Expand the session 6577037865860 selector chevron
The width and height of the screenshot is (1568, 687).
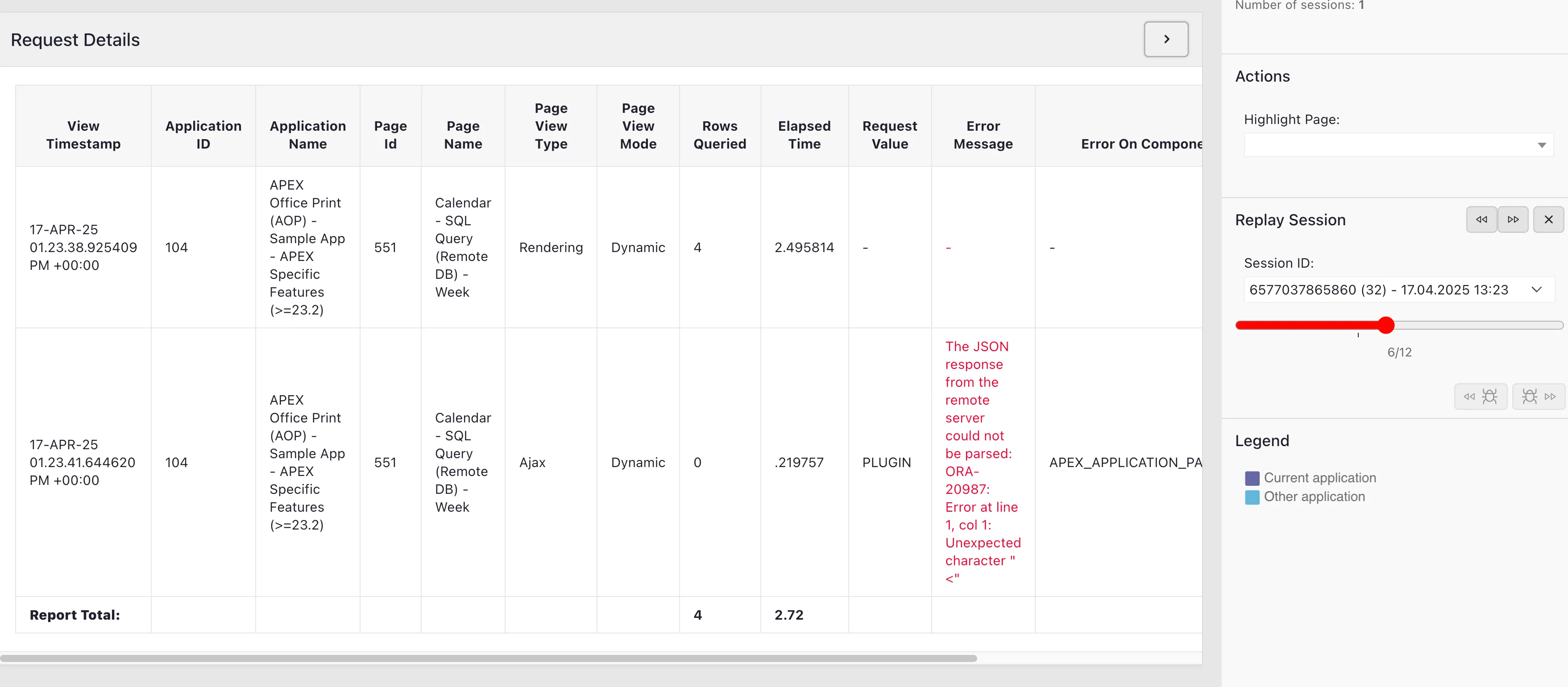pos(1538,289)
